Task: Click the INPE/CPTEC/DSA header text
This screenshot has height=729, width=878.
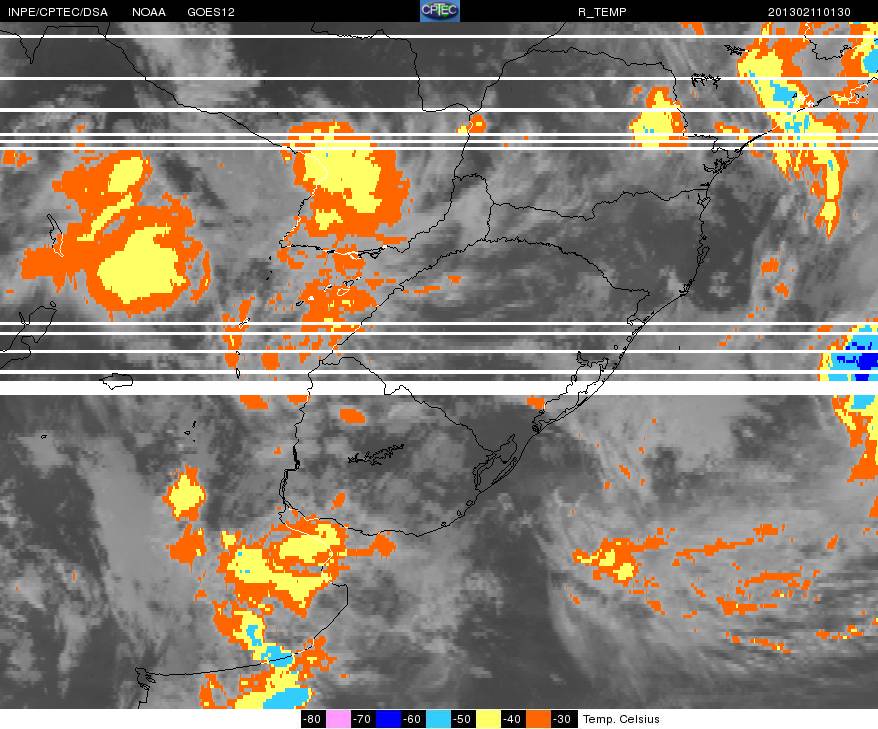Action: click(x=58, y=12)
